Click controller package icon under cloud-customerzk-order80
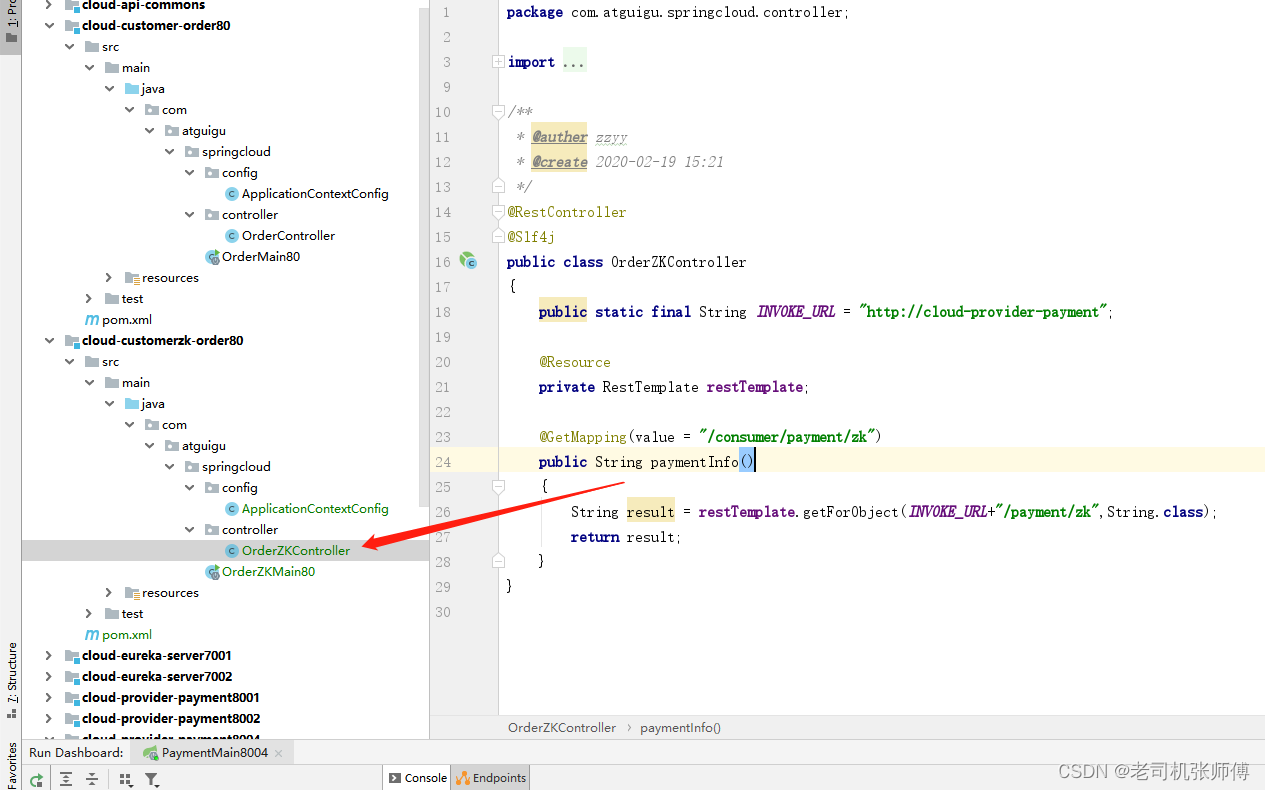The width and height of the screenshot is (1265, 790). [212, 530]
